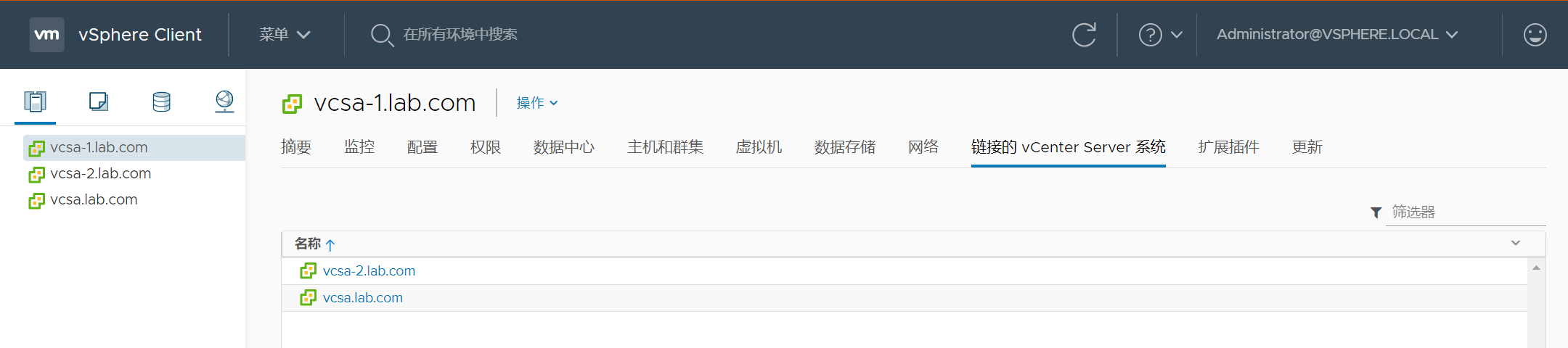Viewport: 1568px width, 348px height.
Task: Open the vcsa-2.lab.com link in table
Action: click(369, 270)
